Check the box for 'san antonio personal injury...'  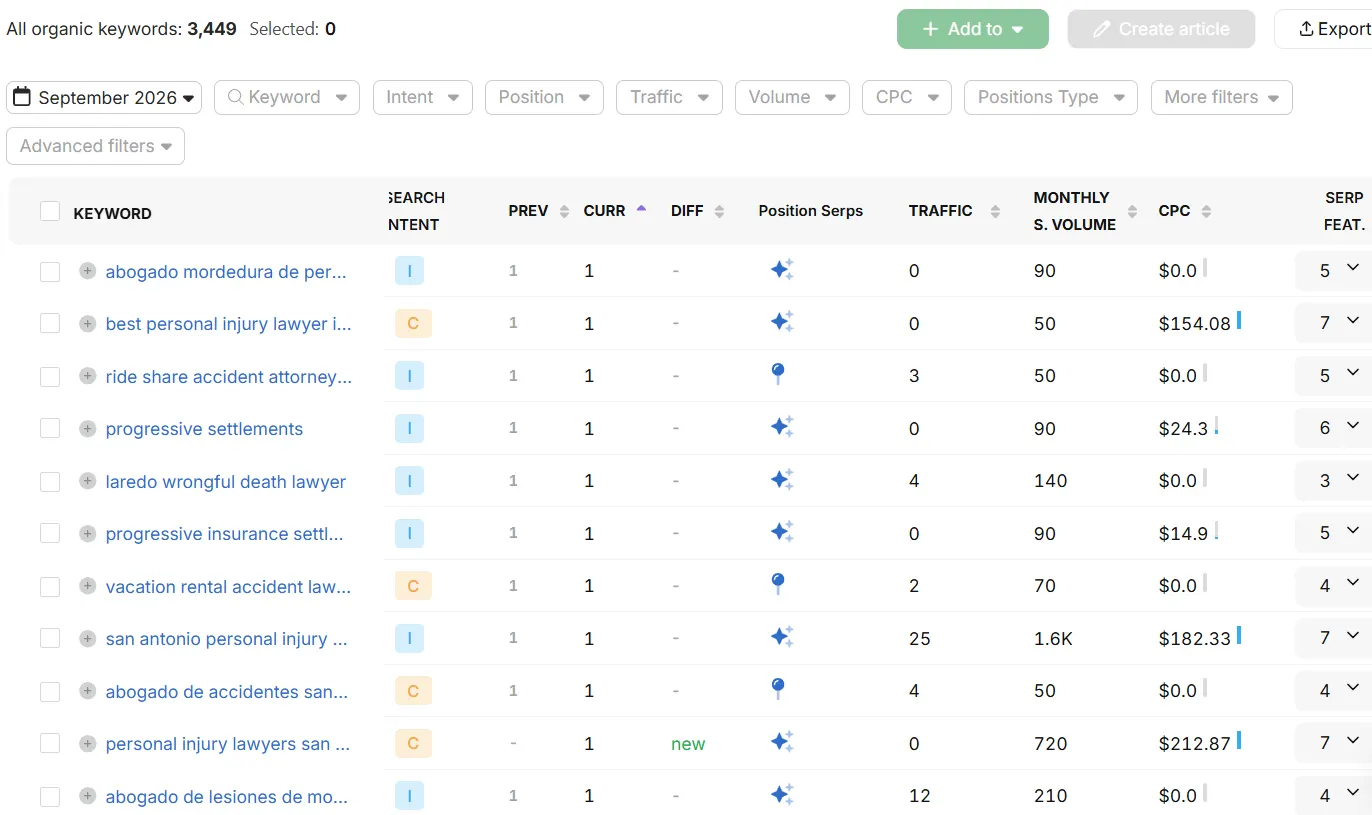(x=50, y=639)
